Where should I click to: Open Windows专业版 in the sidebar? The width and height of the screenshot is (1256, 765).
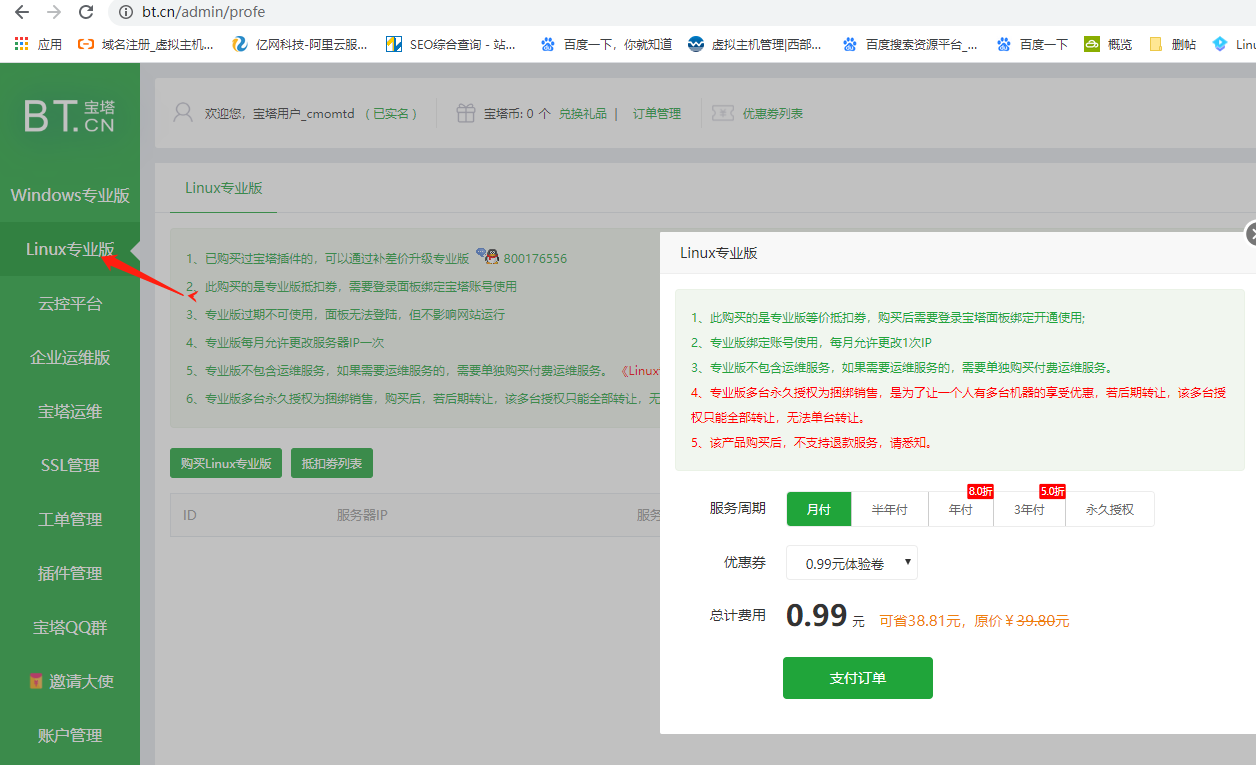pyautogui.click(x=70, y=195)
